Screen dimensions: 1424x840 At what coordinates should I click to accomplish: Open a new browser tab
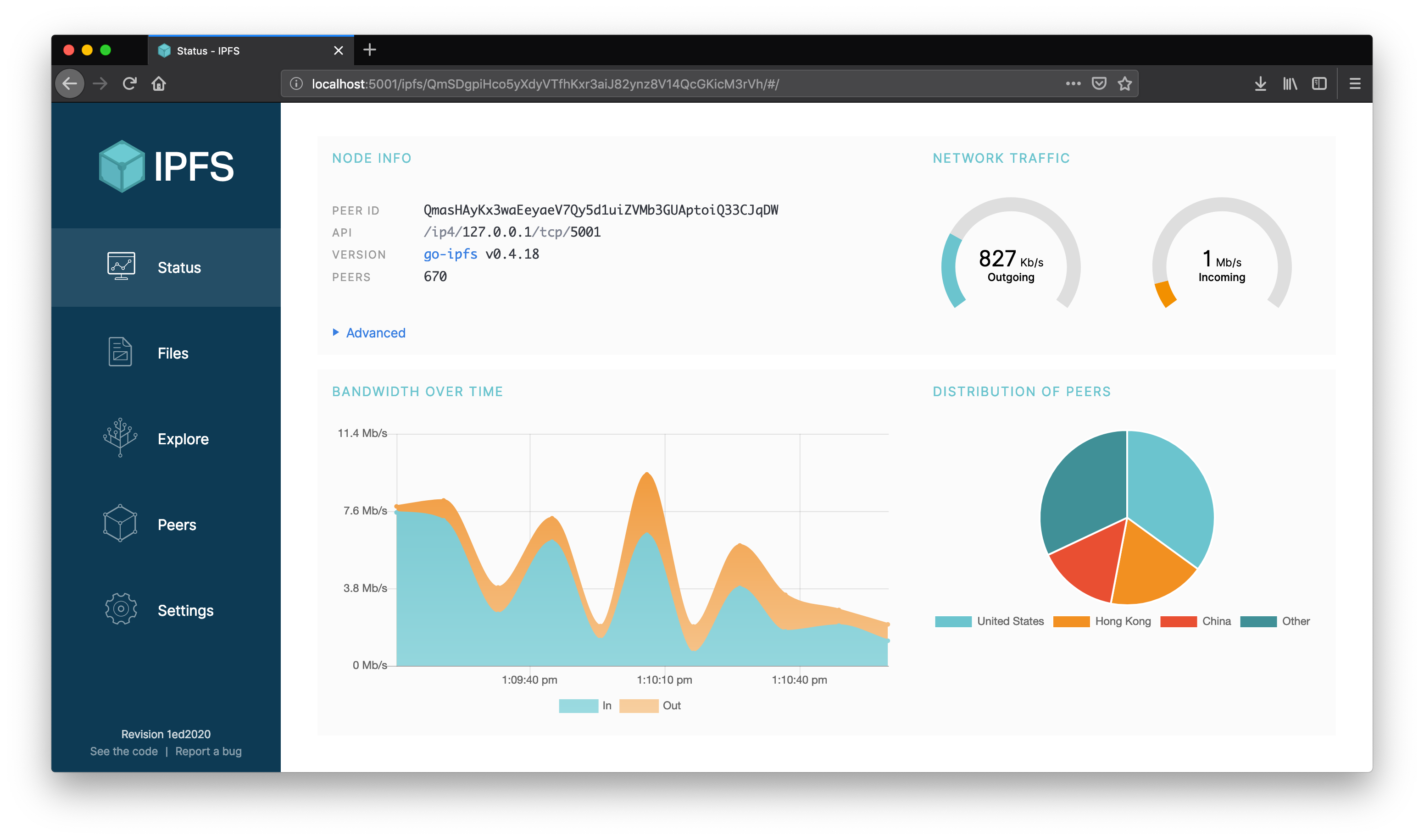pyautogui.click(x=370, y=50)
